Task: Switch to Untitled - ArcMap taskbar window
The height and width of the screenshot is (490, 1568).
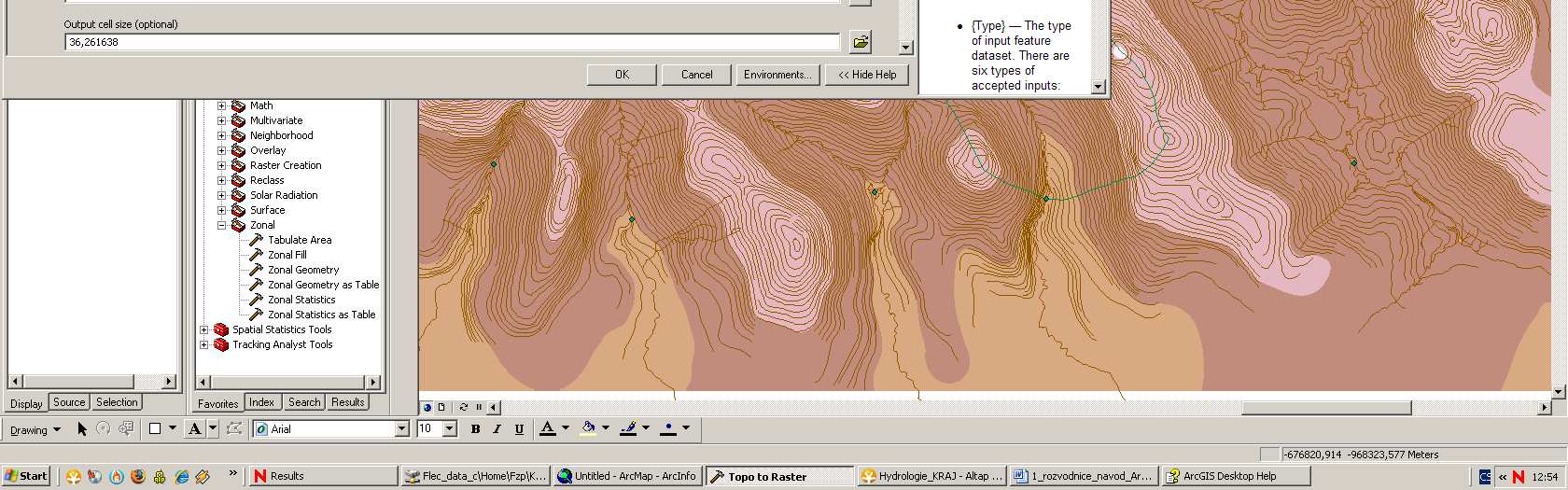Action: pyautogui.click(x=626, y=476)
